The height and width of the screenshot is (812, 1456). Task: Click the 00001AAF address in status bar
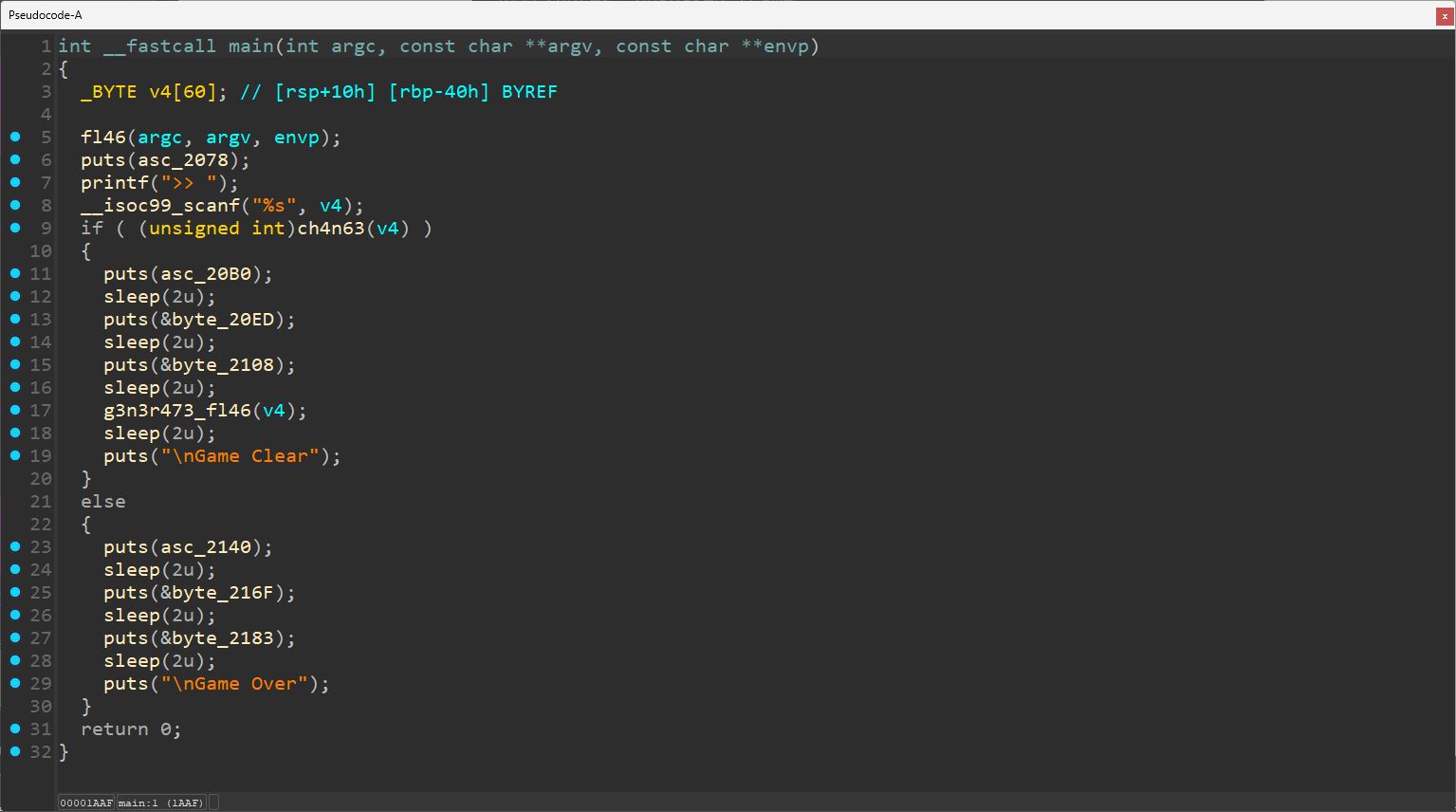[x=86, y=803]
